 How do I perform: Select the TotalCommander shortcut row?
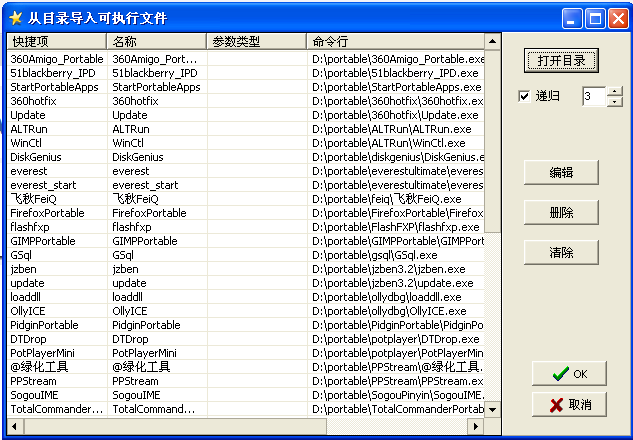245,409
